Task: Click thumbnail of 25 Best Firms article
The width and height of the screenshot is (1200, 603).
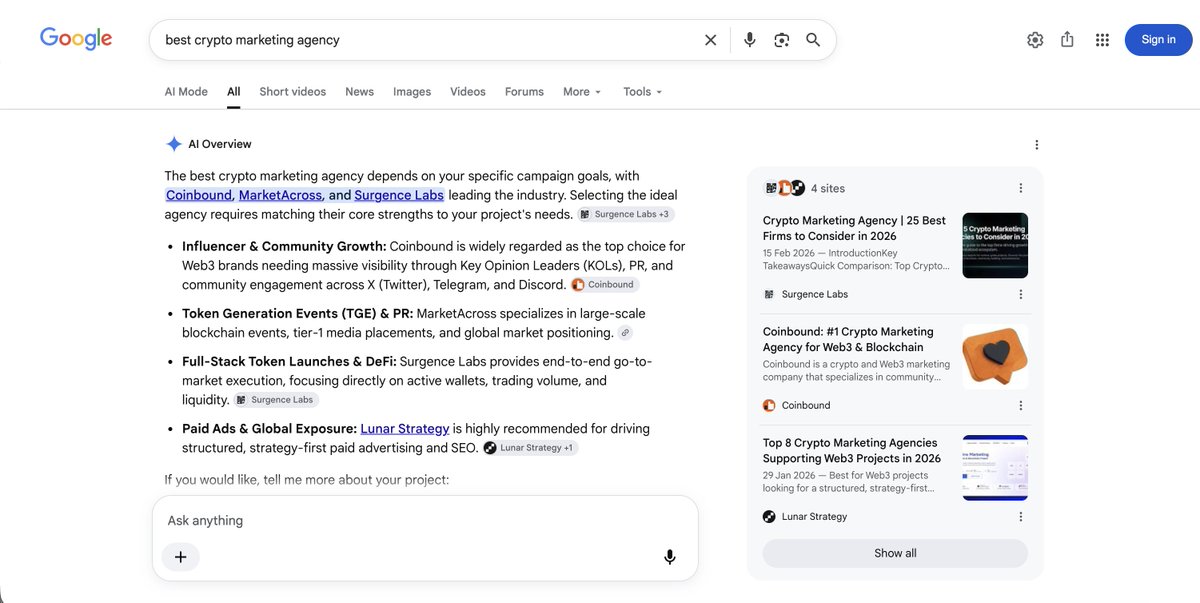Action: click(x=995, y=245)
